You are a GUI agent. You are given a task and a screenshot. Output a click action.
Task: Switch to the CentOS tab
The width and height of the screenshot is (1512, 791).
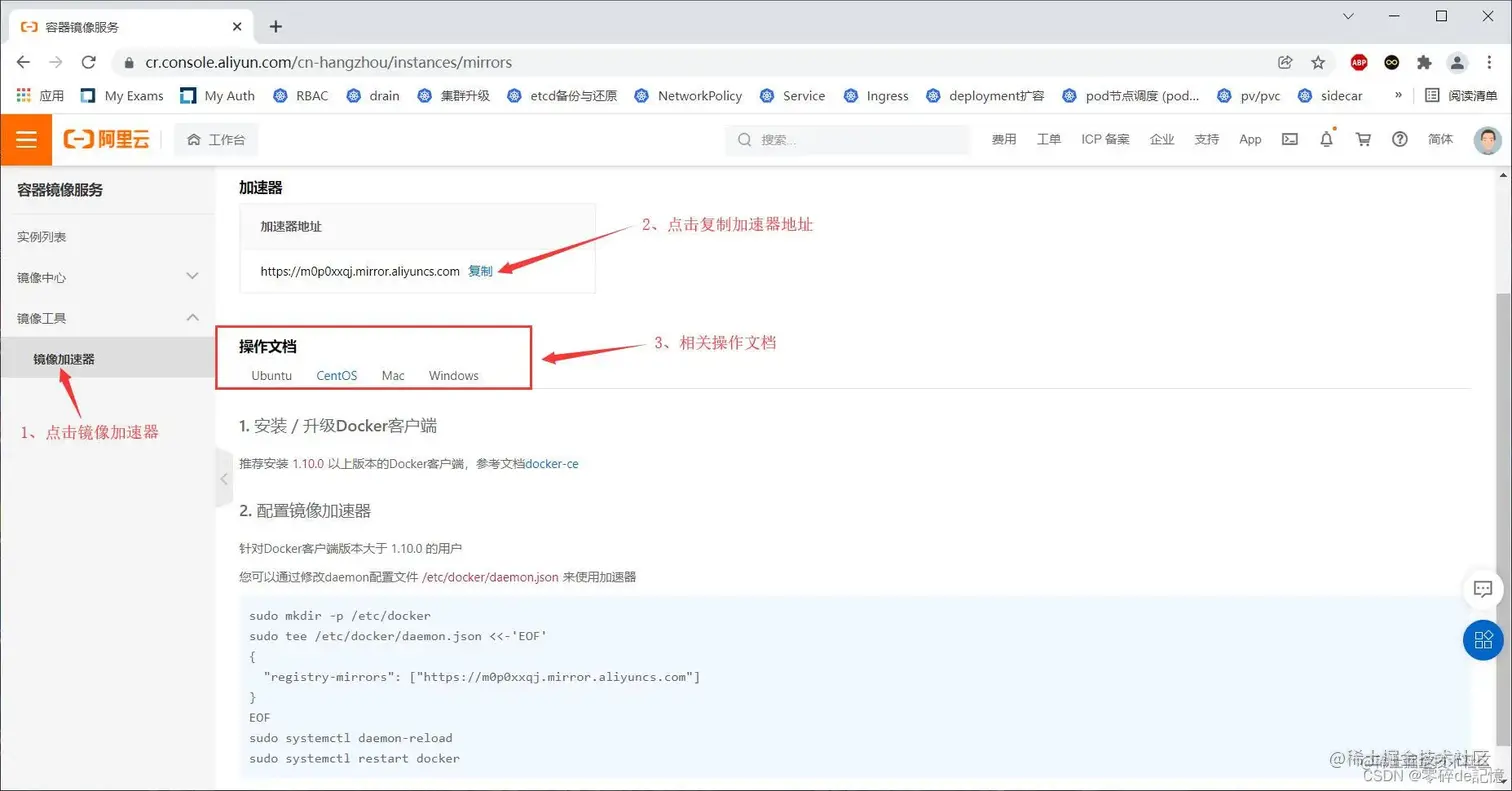point(337,375)
